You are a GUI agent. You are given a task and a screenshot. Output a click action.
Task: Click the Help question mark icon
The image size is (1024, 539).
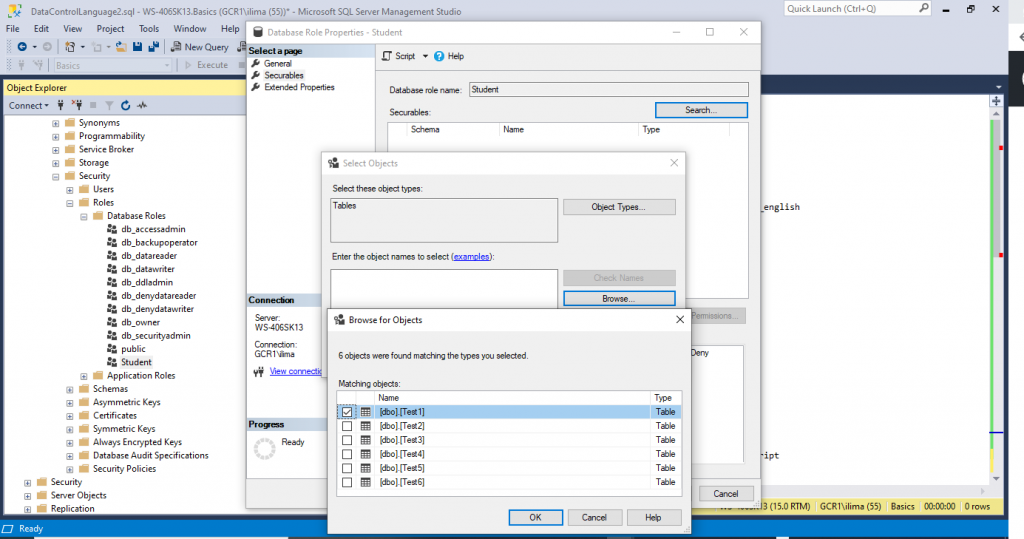click(439, 56)
